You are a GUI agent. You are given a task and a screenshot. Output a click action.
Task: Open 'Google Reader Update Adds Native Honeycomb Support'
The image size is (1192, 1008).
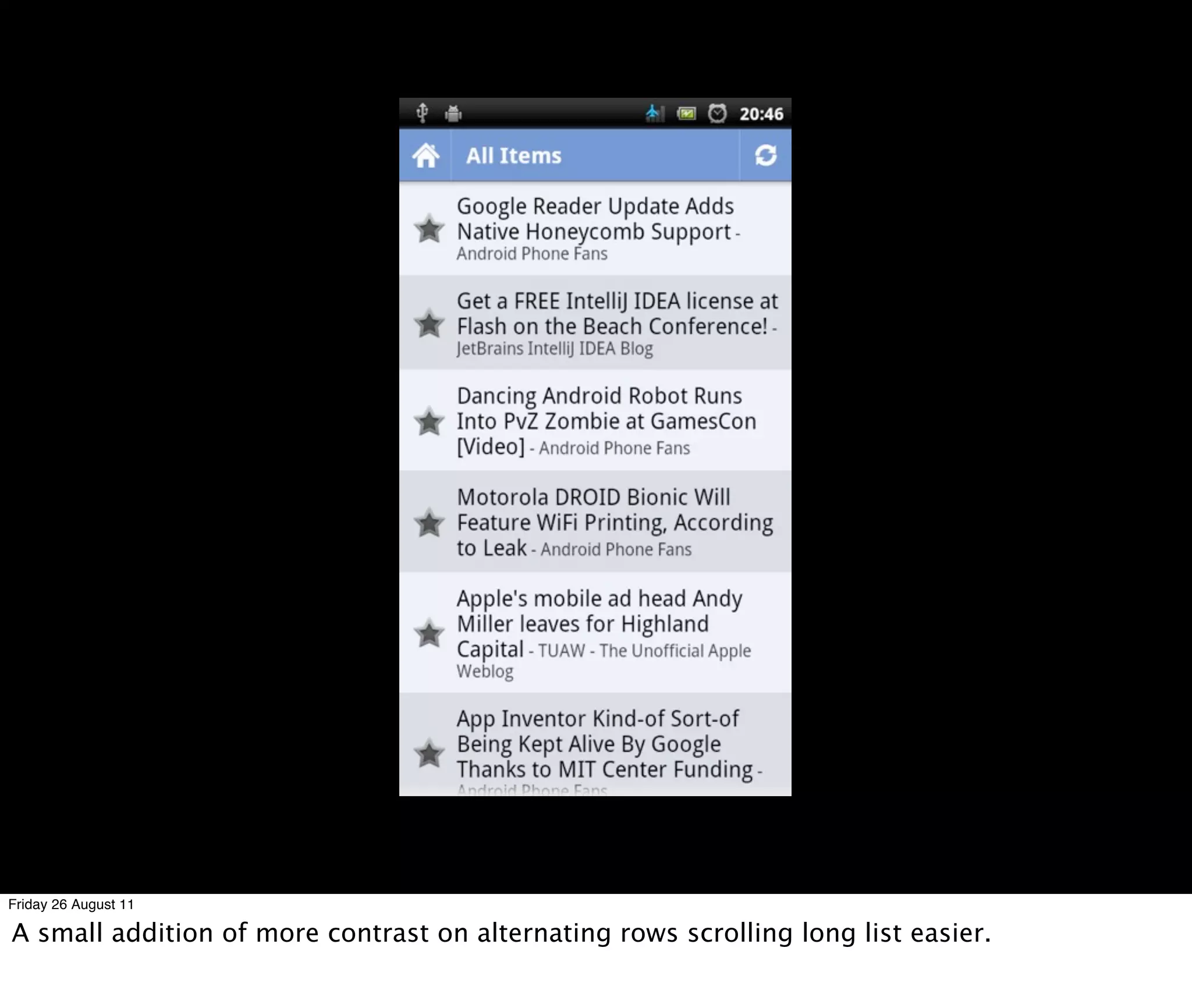pyautogui.click(x=595, y=229)
